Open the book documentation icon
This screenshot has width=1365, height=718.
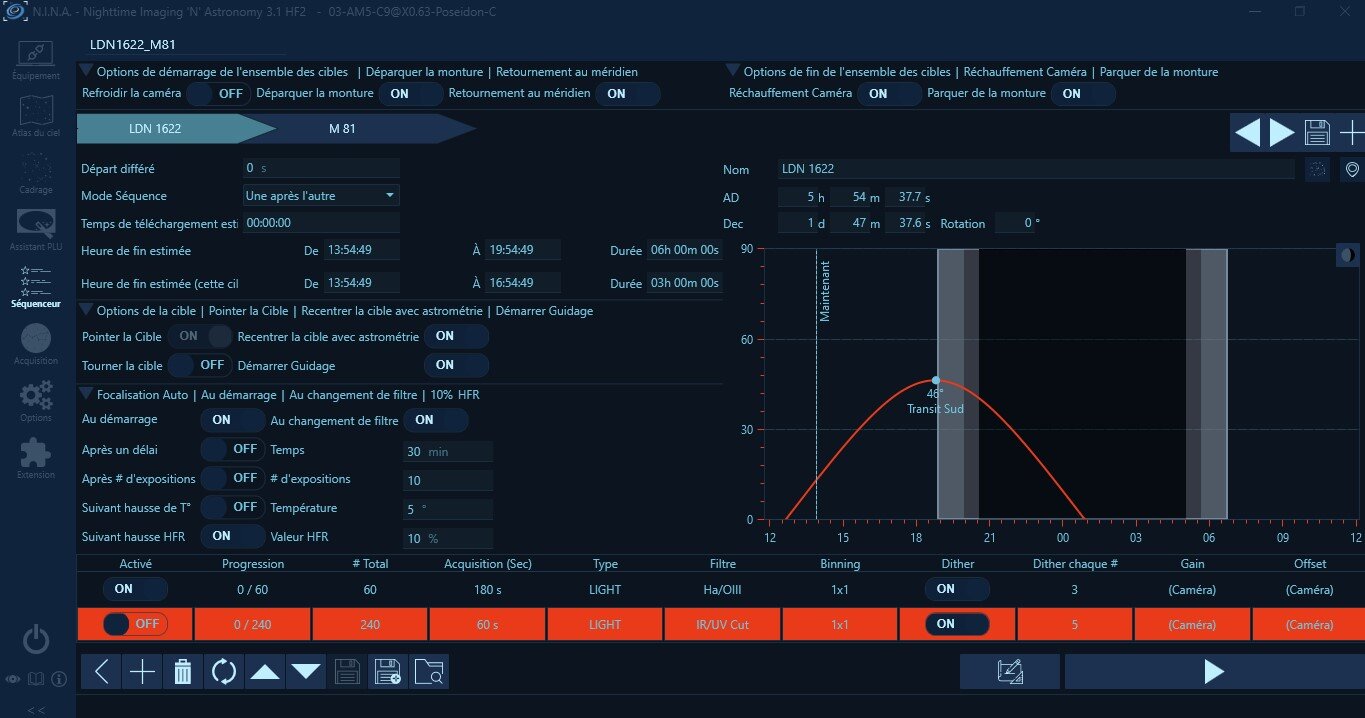[x=36, y=679]
